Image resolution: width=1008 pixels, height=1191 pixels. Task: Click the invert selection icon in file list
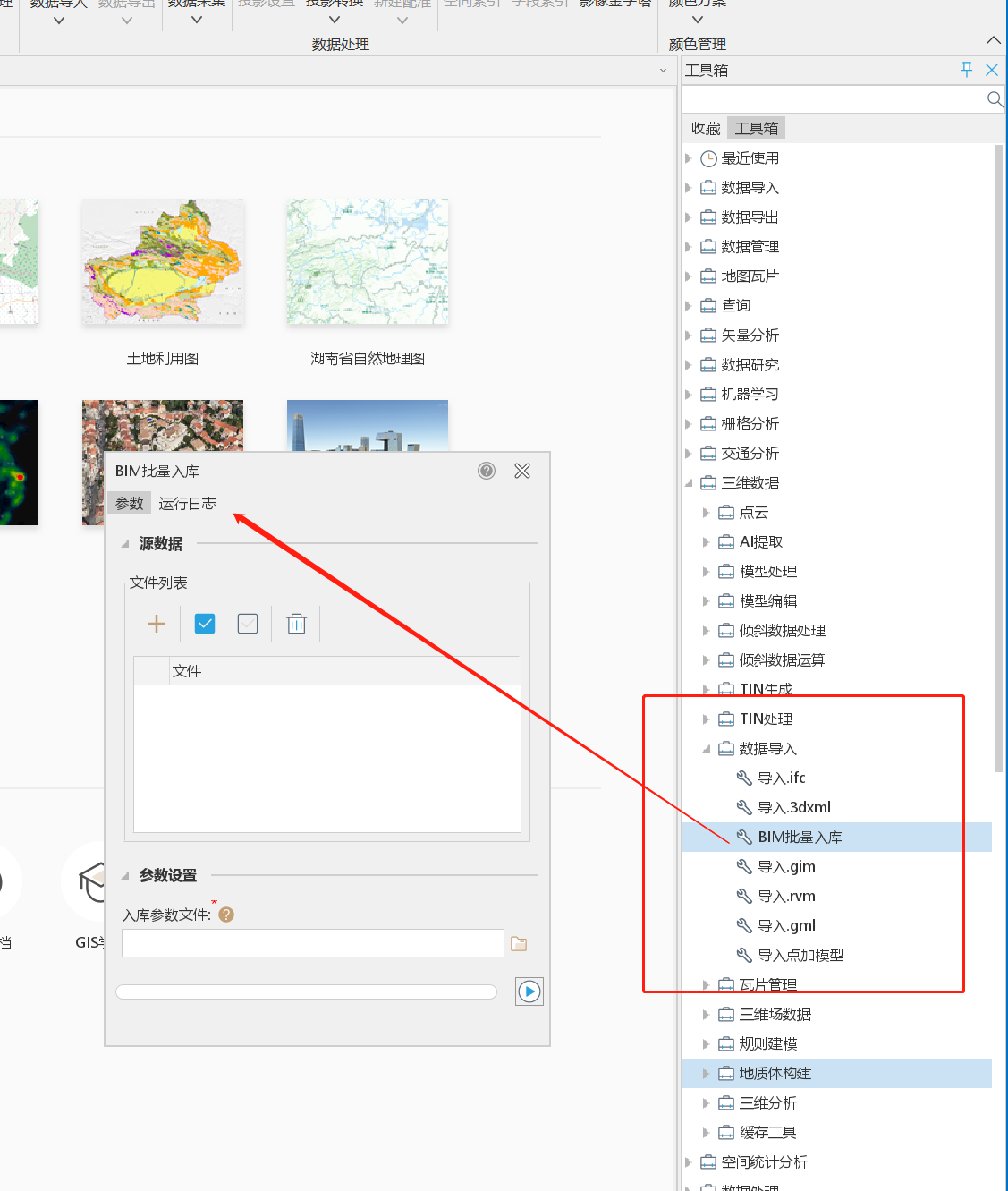[x=248, y=624]
